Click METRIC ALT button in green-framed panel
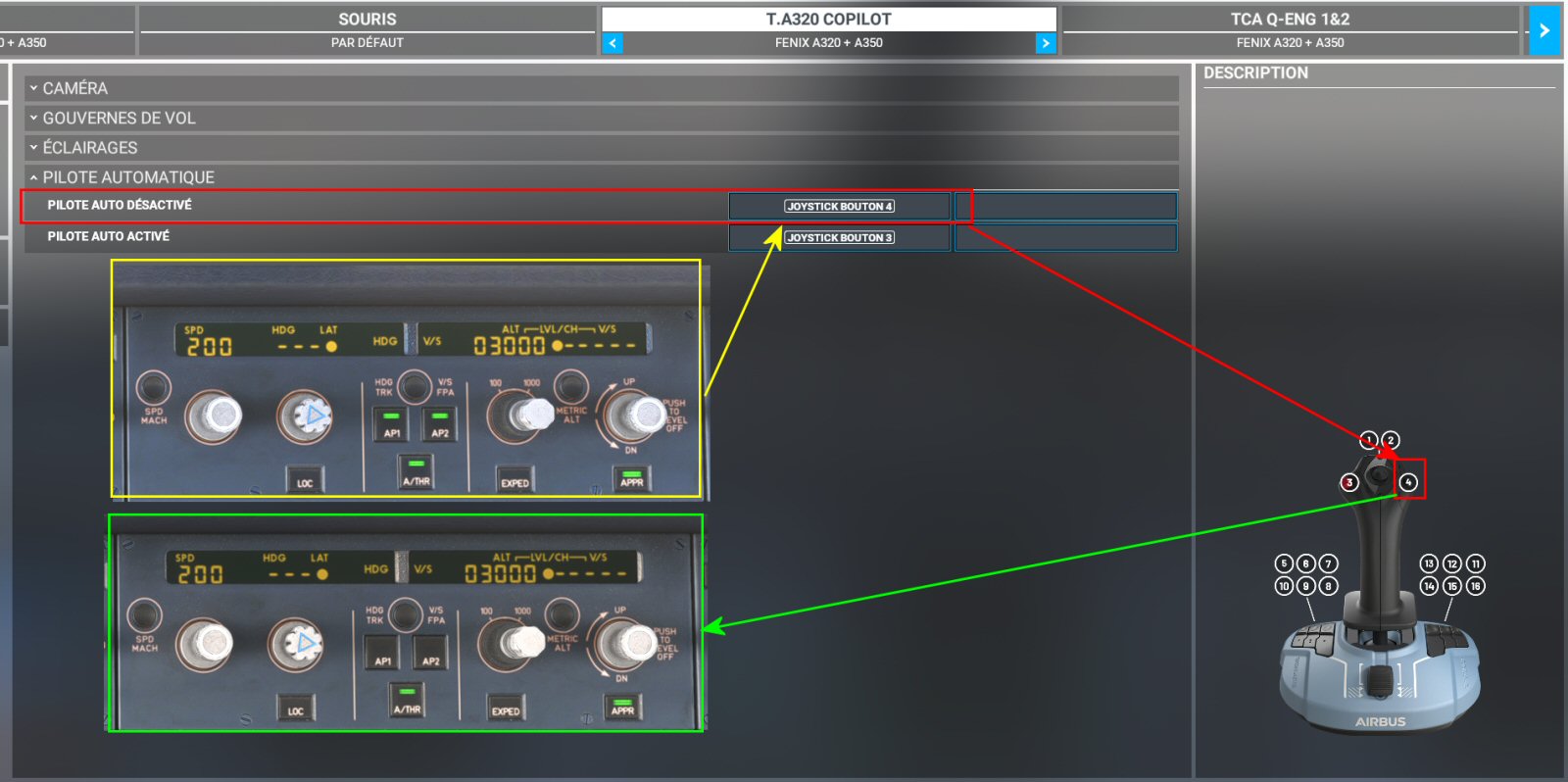The image size is (1568, 782). click(x=563, y=615)
